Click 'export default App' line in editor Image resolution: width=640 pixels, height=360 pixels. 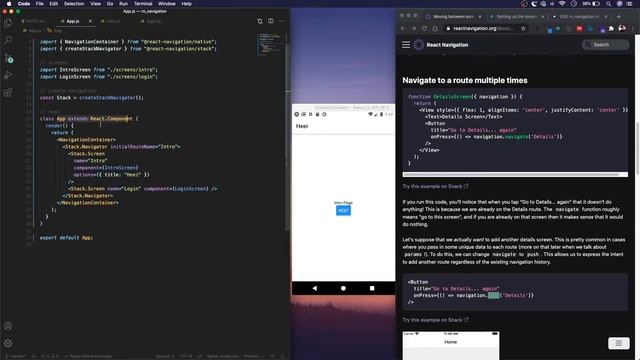(66, 238)
